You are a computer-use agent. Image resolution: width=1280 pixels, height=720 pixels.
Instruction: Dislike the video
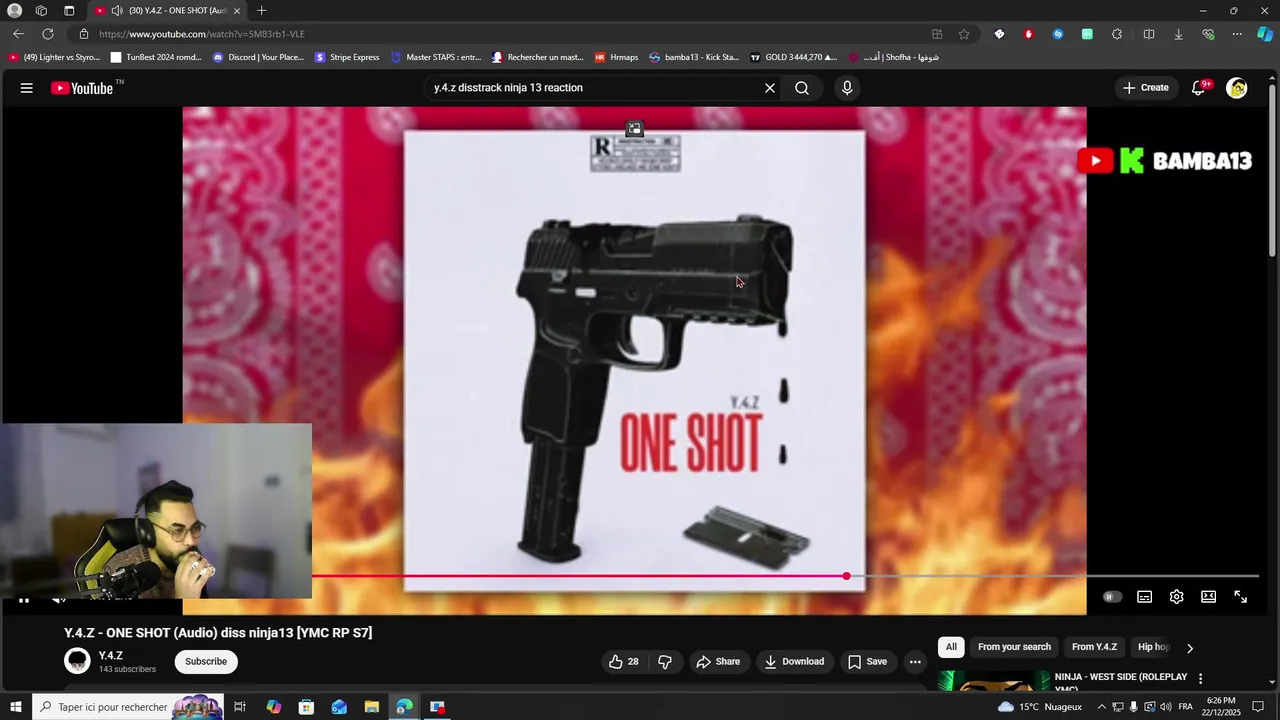pyautogui.click(x=665, y=661)
